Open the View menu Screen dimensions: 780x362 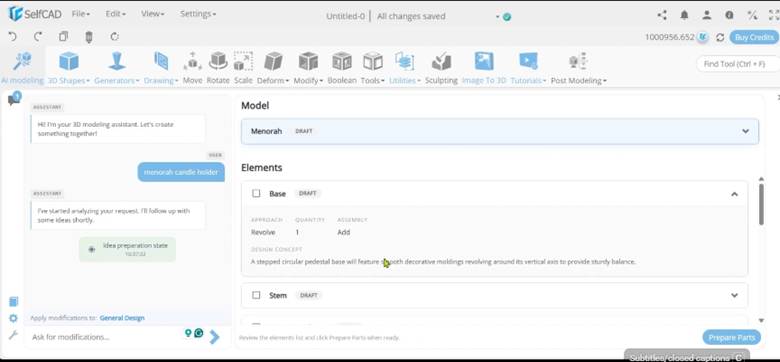(152, 14)
